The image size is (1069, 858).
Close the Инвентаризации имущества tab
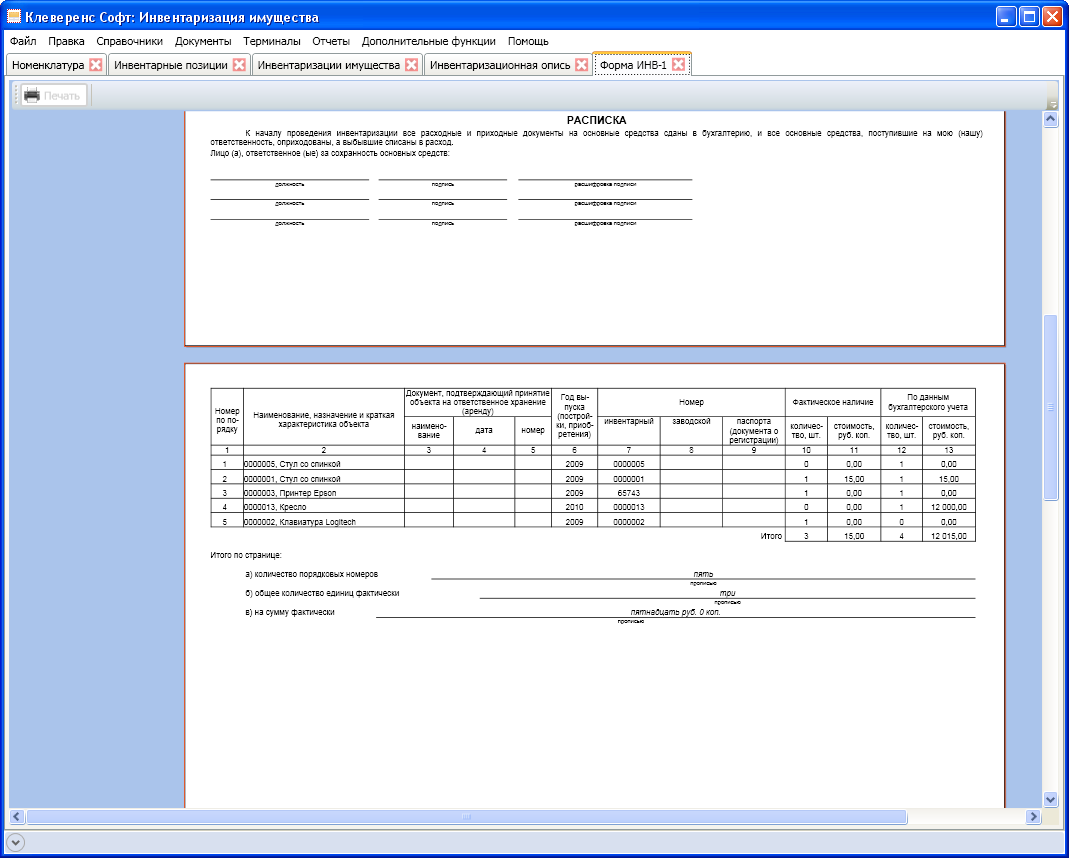tap(412, 65)
